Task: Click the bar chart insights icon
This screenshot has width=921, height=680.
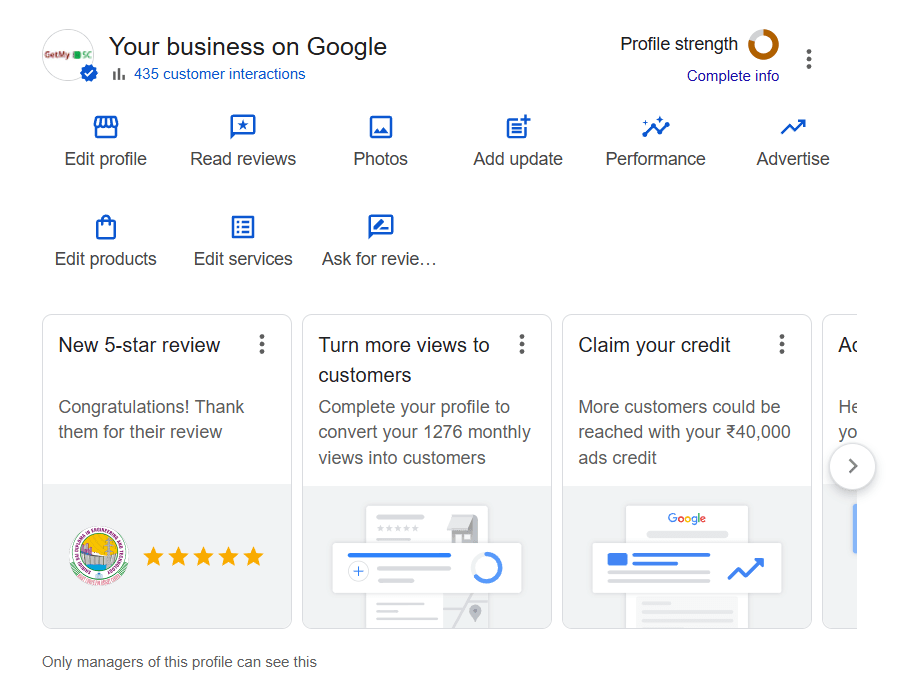Action: click(119, 74)
